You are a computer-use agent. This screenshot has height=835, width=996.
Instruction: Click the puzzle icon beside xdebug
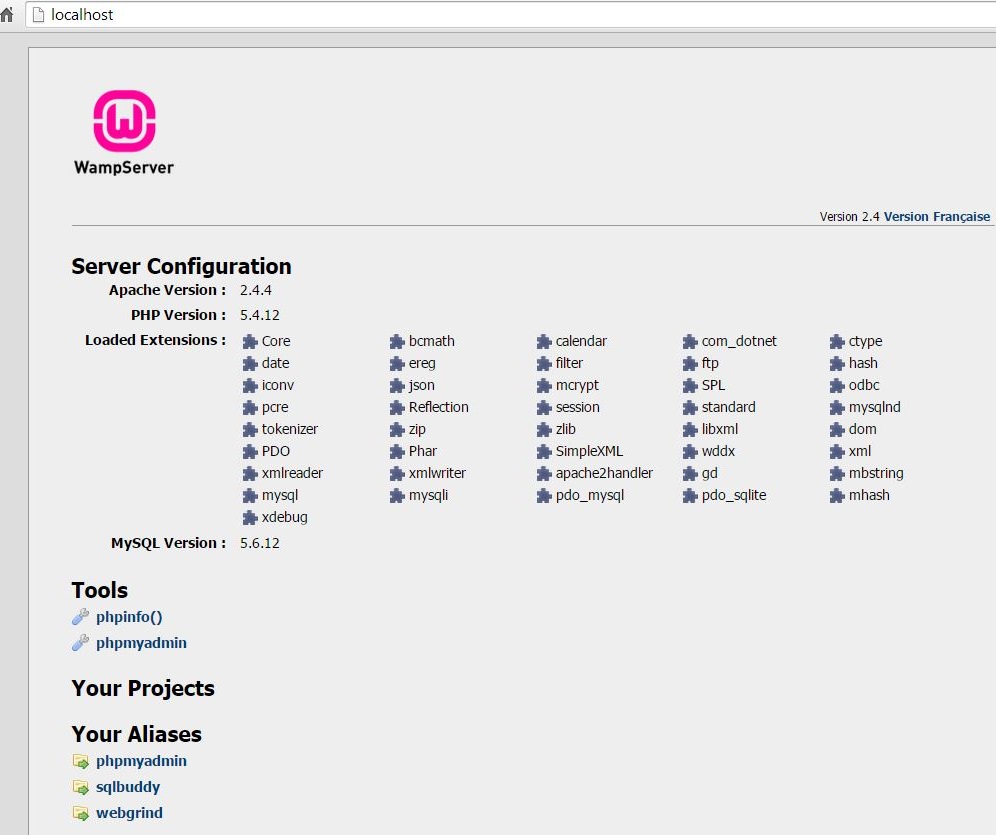click(x=250, y=518)
